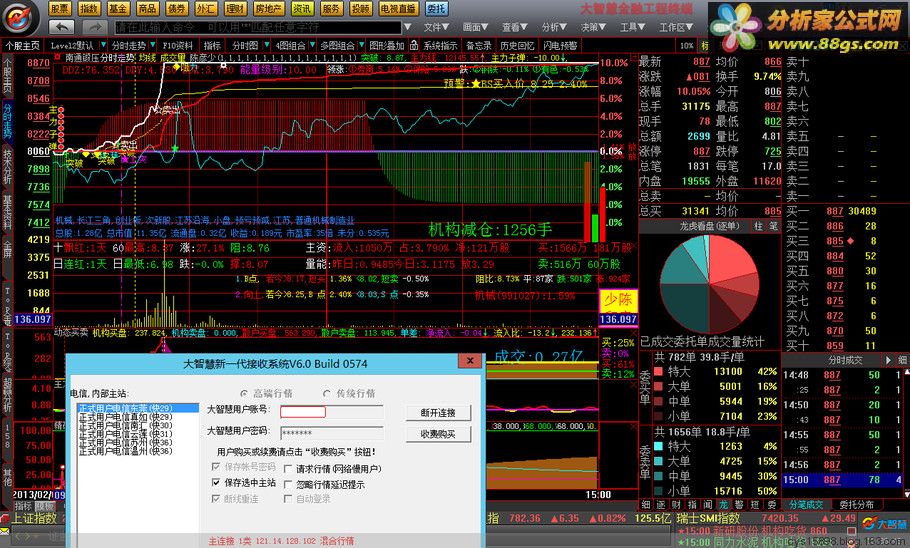
Task: Open the 备忘录 tab button
Action: [479, 45]
